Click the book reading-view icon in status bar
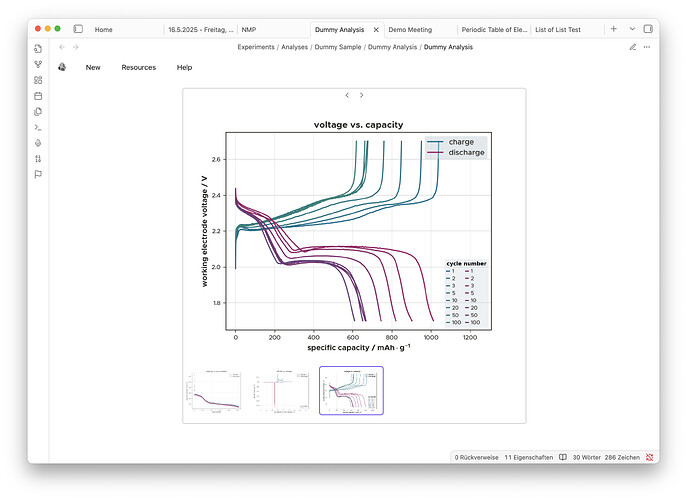This screenshot has height=500, width=686. click(x=563, y=457)
